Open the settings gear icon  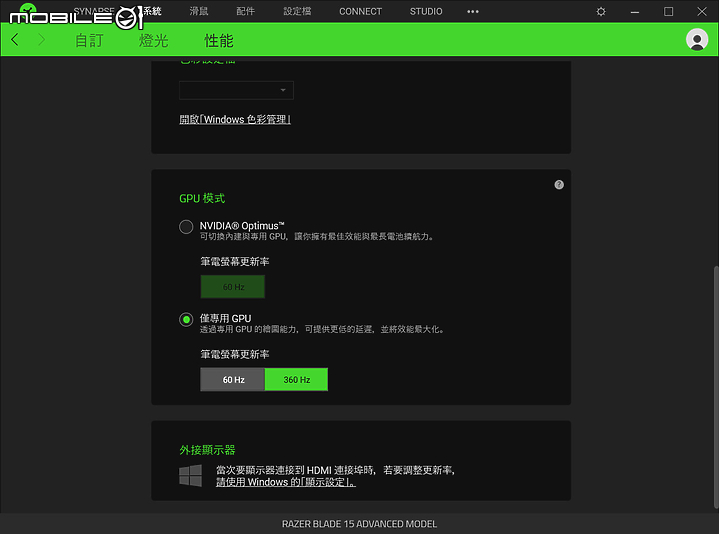(601, 11)
